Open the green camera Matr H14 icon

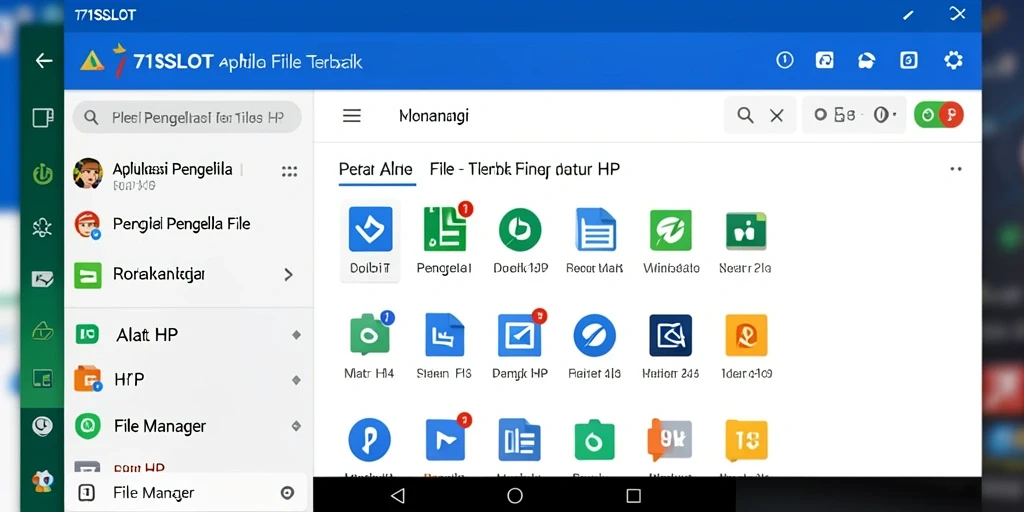[370, 335]
